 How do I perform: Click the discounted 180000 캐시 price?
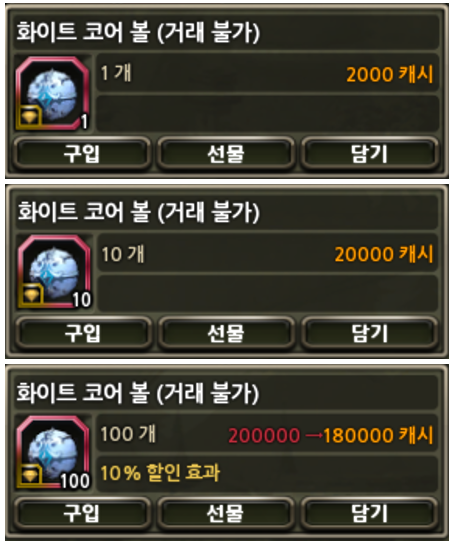(x=378, y=435)
